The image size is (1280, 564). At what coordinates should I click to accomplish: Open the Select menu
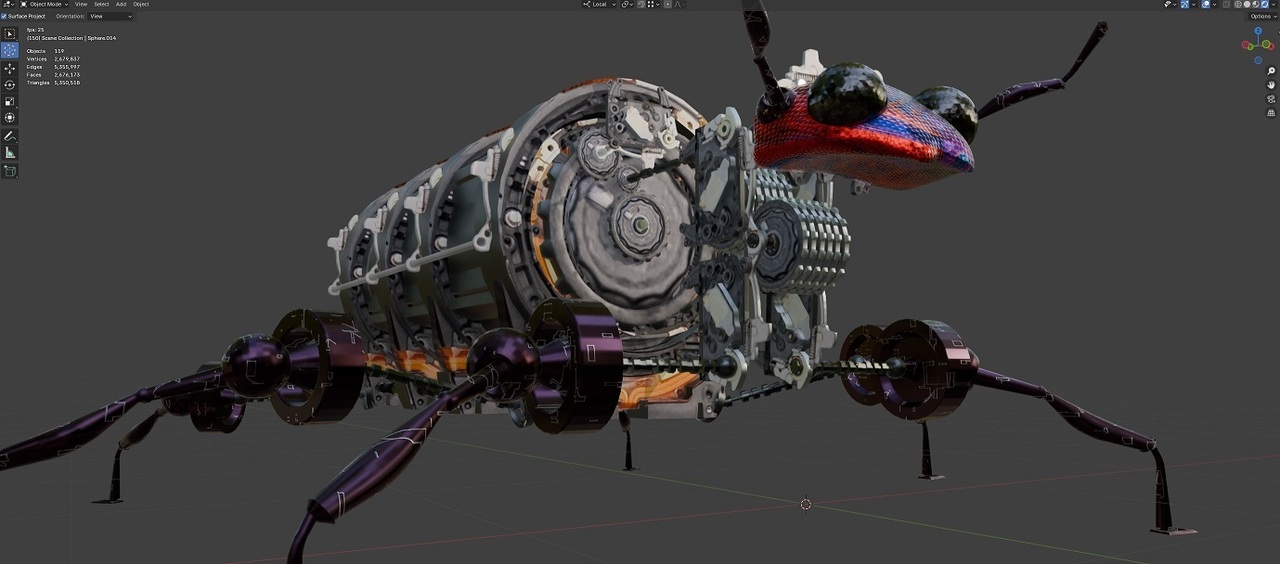pos(101,4)
